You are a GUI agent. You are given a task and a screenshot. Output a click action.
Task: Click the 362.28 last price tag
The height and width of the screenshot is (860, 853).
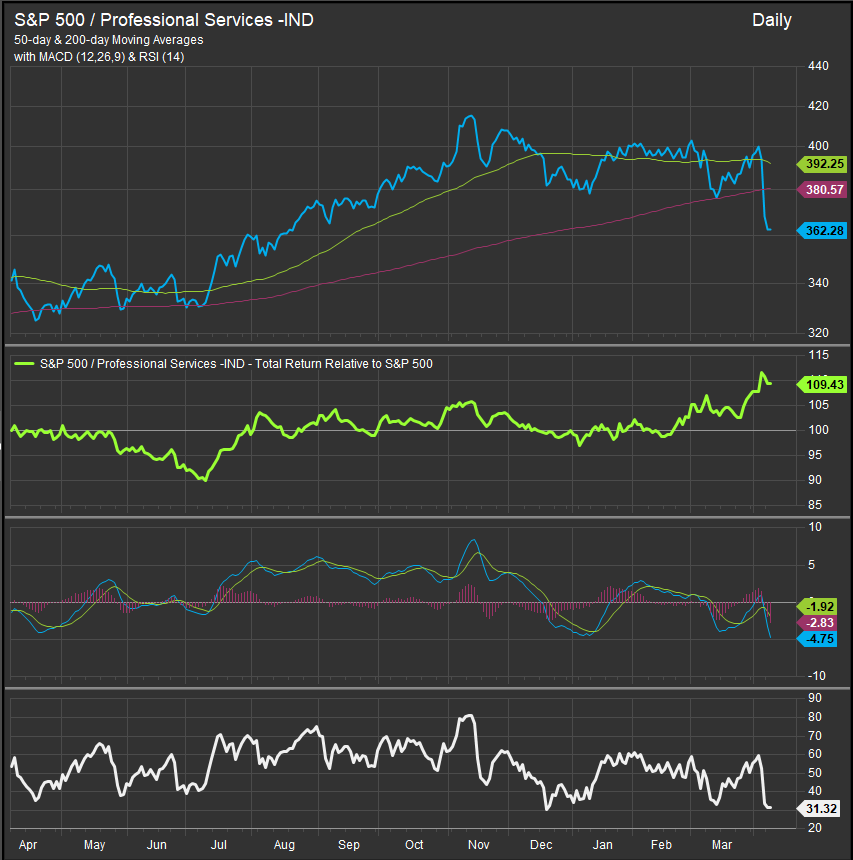[823, 230]
